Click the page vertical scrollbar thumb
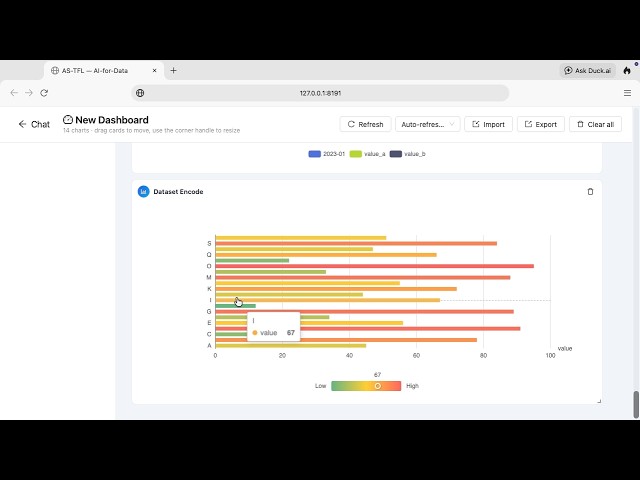640x480 pixels. pos(636,404)
